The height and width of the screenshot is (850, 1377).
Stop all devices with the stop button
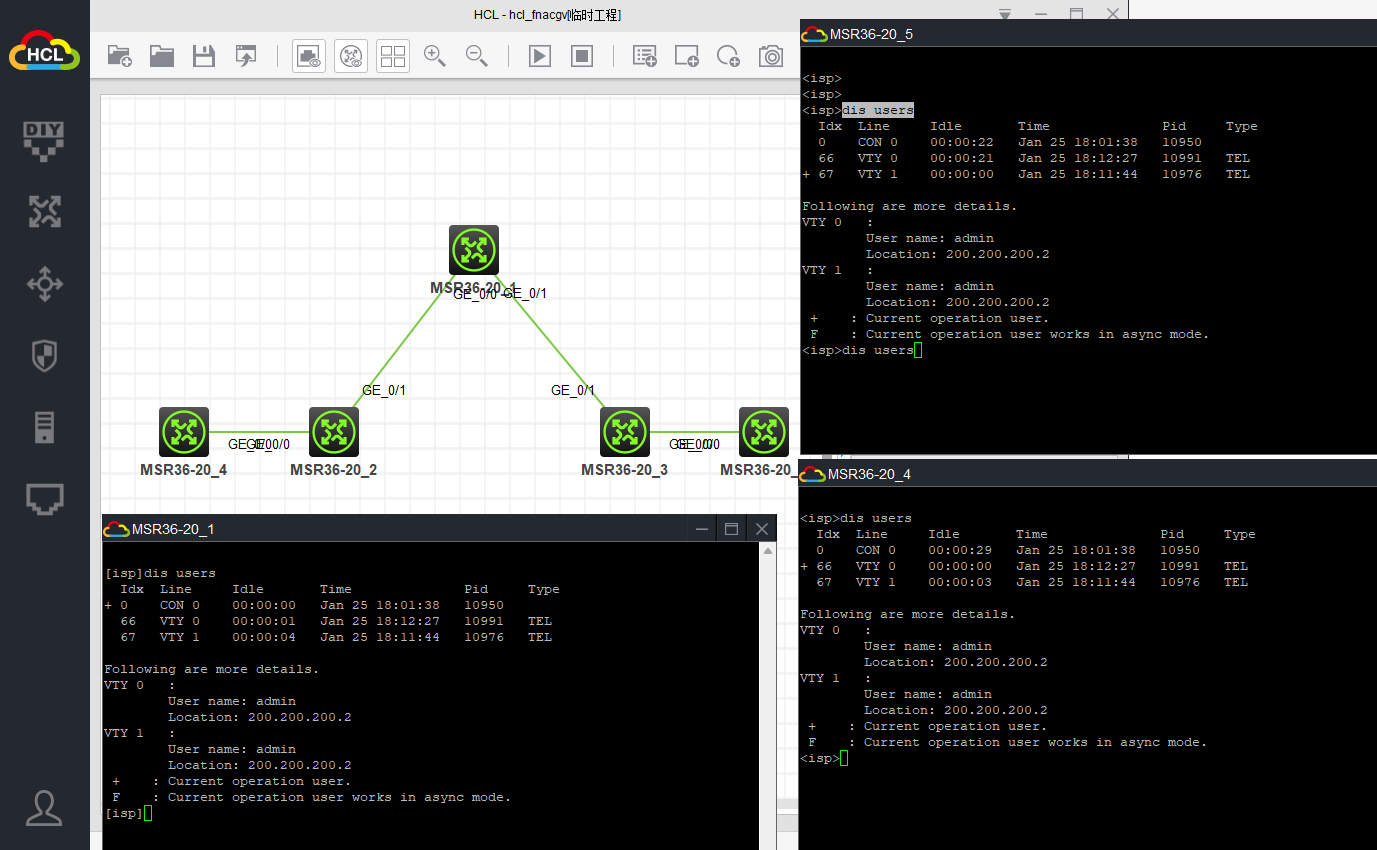582,56
